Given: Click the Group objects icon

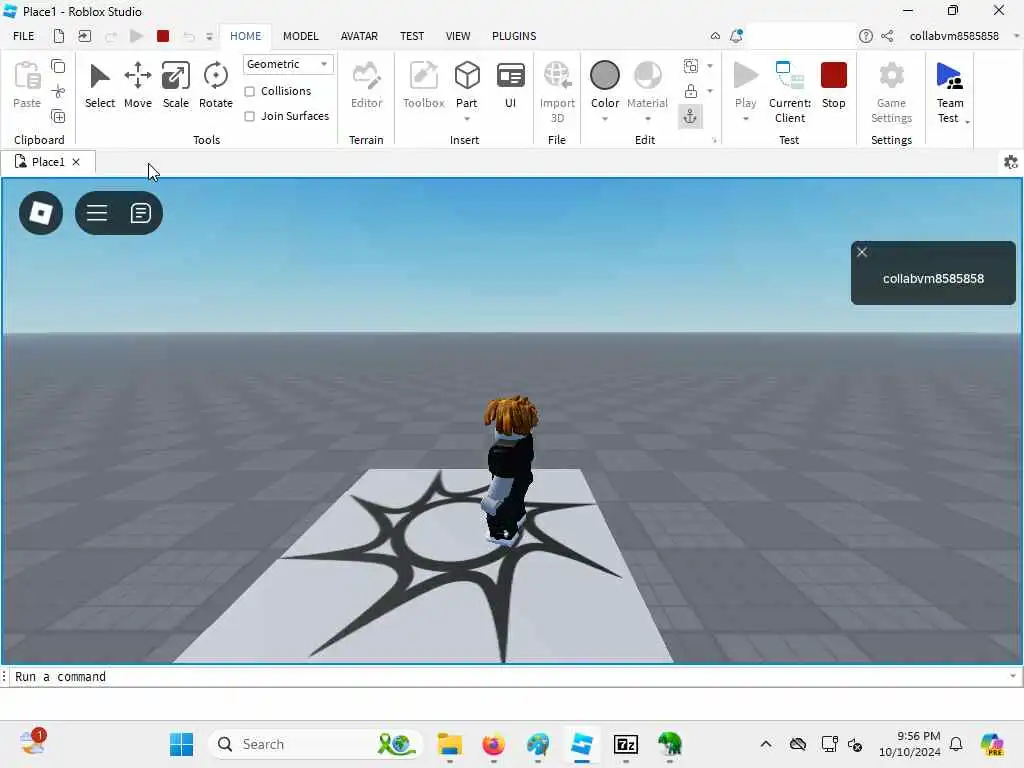Looking at the screenshot, I should (690, 66).
